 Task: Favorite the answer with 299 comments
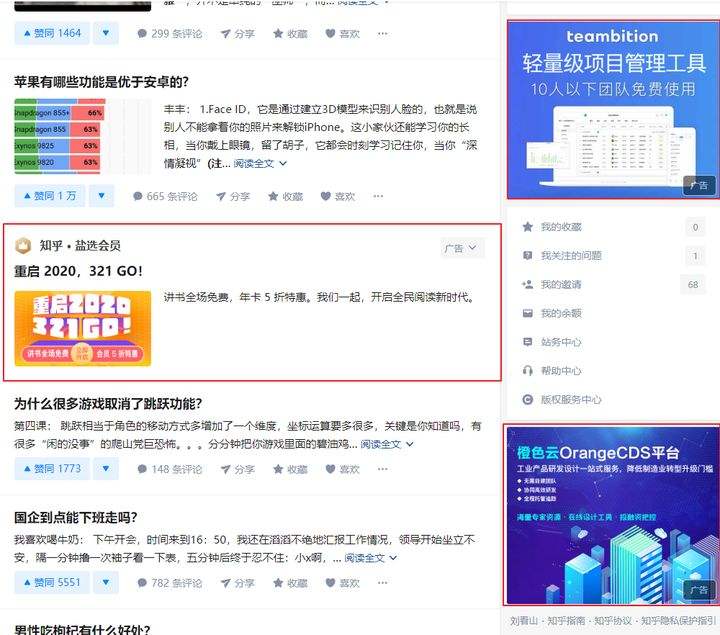coord(290,34)
